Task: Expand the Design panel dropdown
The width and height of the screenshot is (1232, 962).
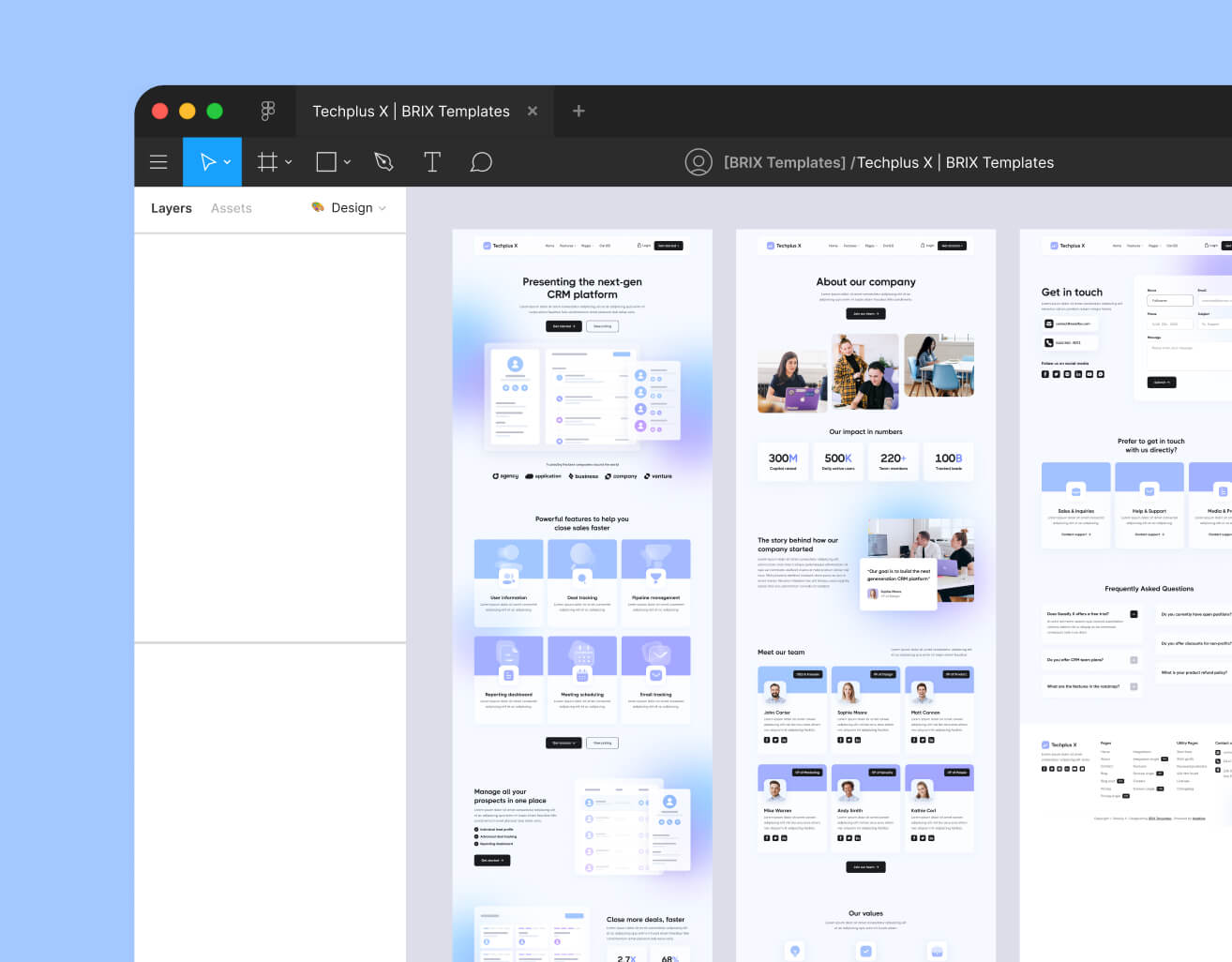Action: pos(383,208)
